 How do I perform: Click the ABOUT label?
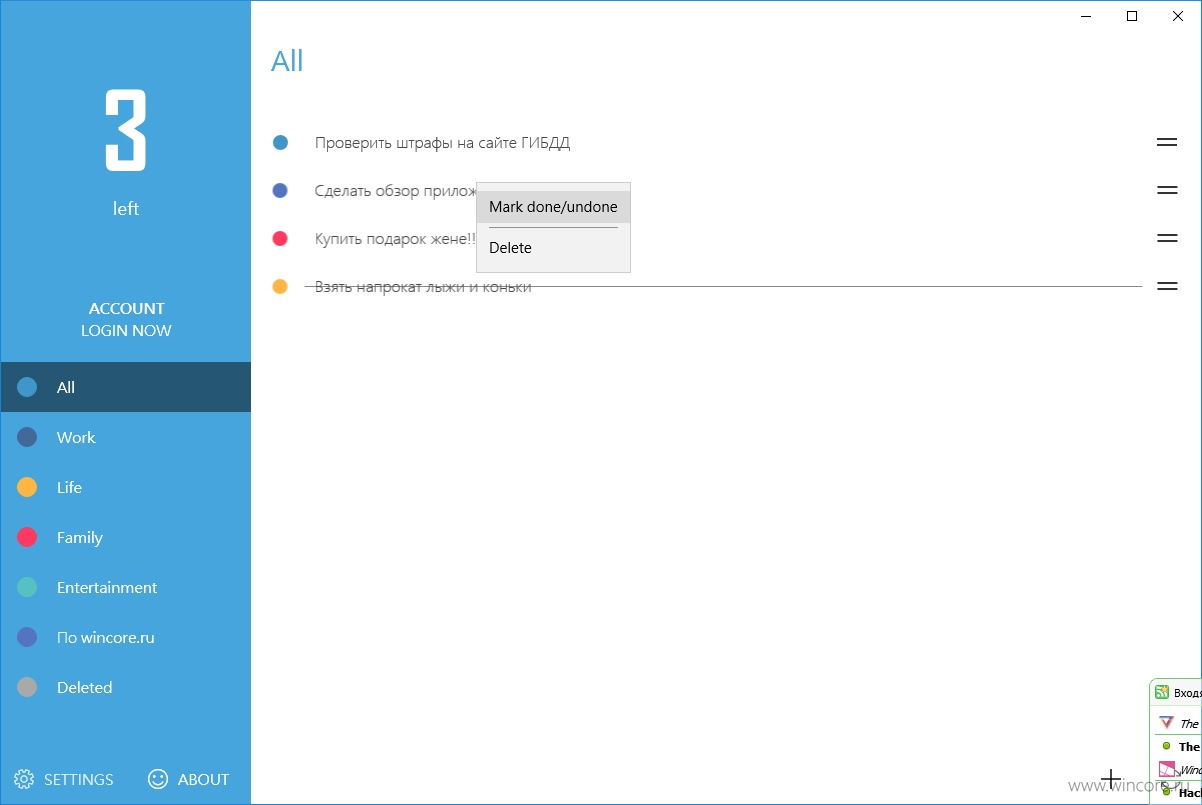click(204, 779)
